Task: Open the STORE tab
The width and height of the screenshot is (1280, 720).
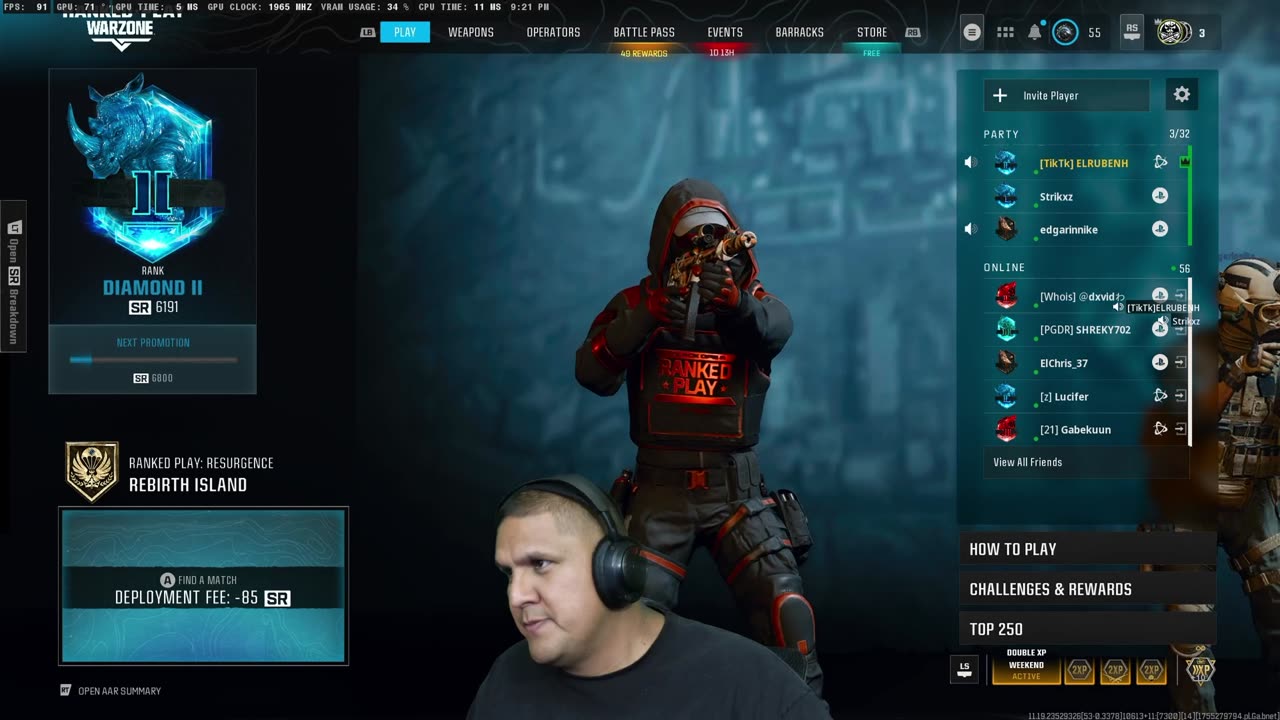Action: coord(872,32)
